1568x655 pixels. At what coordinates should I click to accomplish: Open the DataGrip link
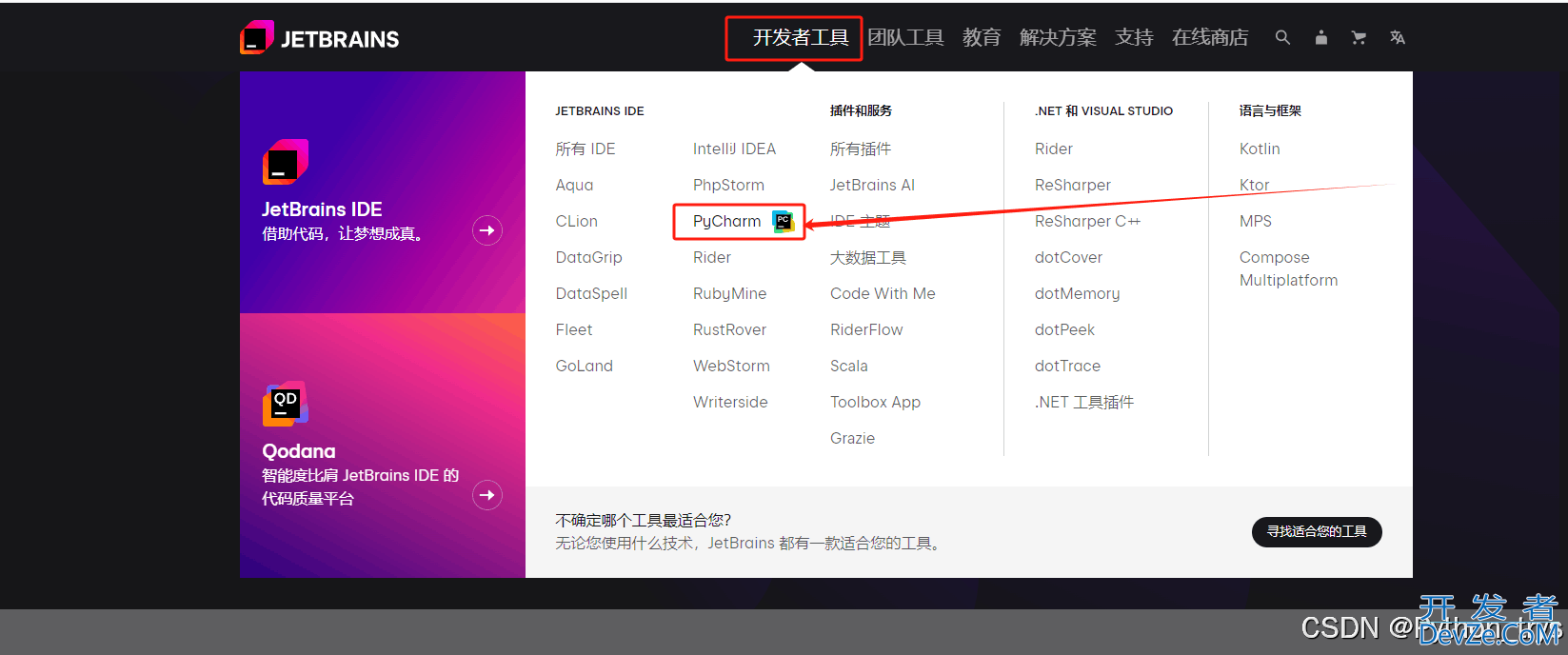[x=588, y=257]
